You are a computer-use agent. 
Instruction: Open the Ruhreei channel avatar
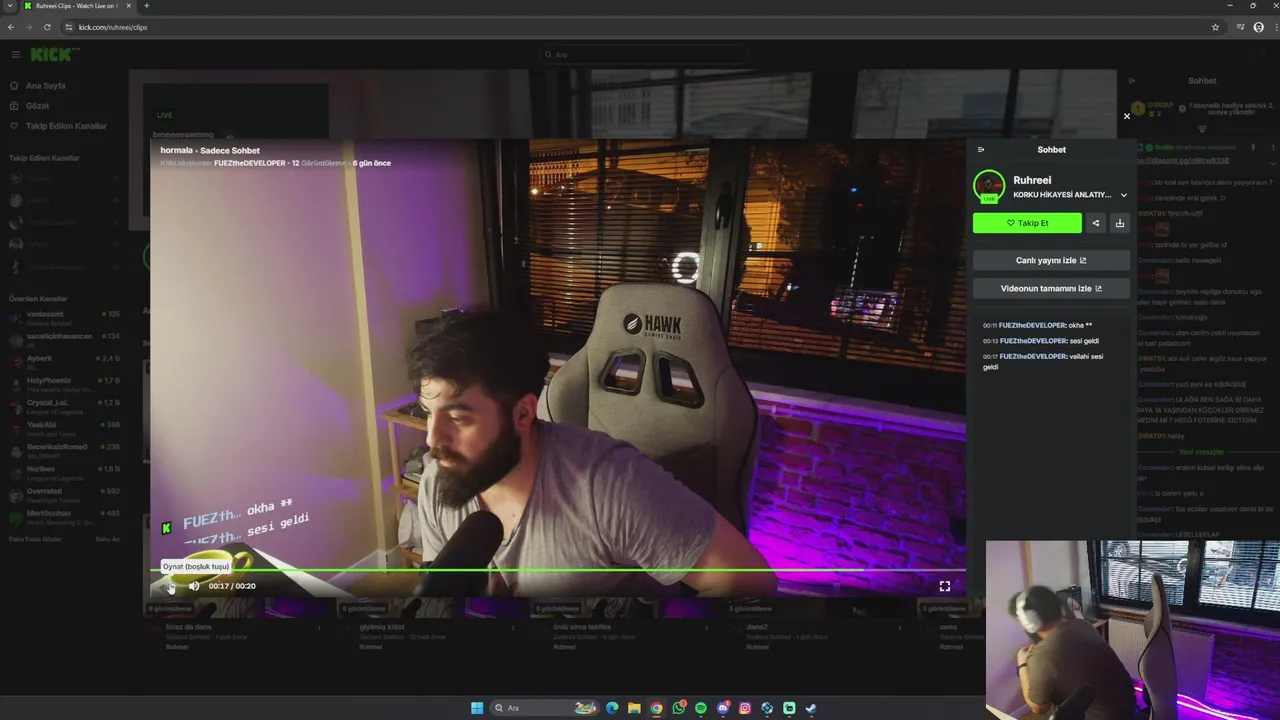tap(989, 186)
